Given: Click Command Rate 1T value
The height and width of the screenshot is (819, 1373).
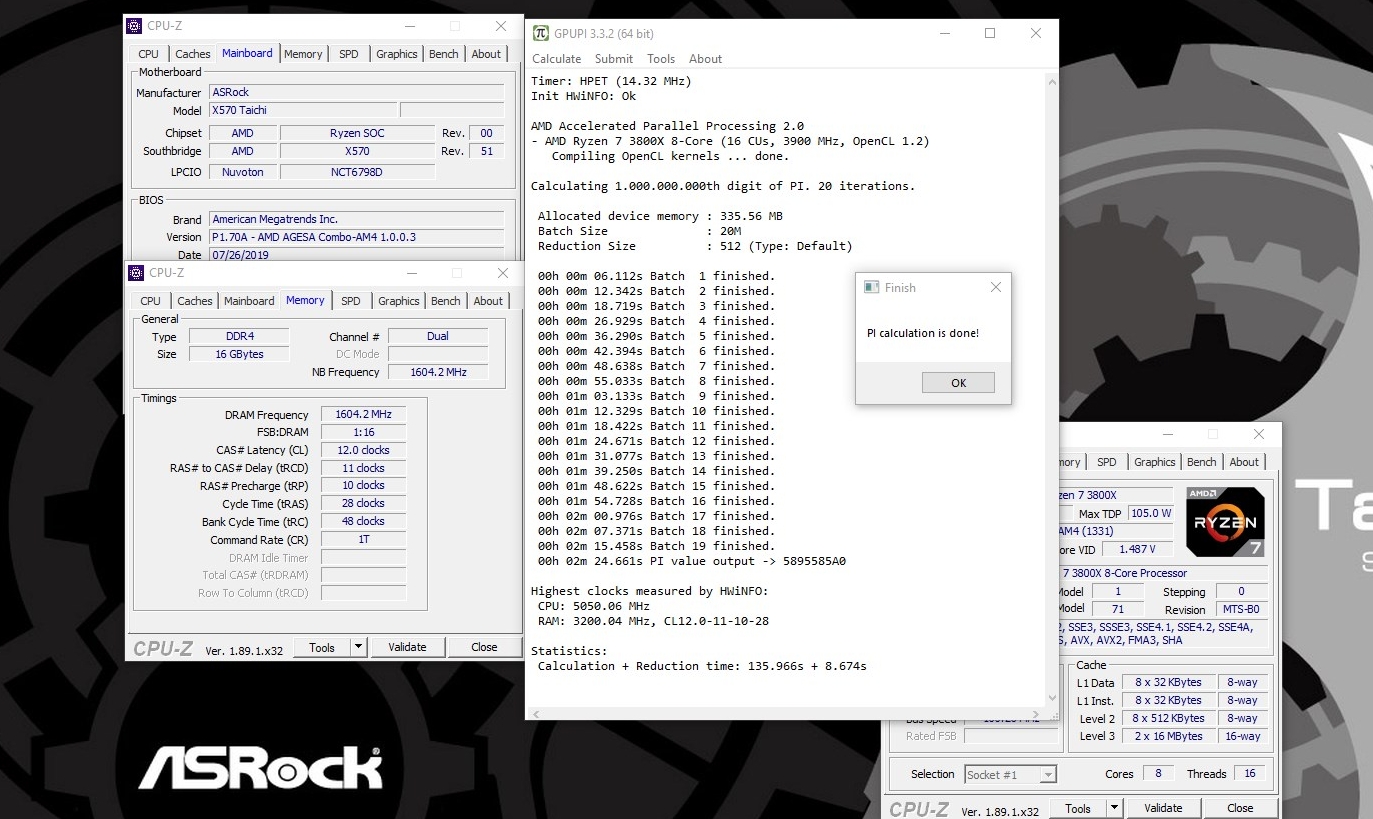Looking at the screenshot, I should point(363,539).
